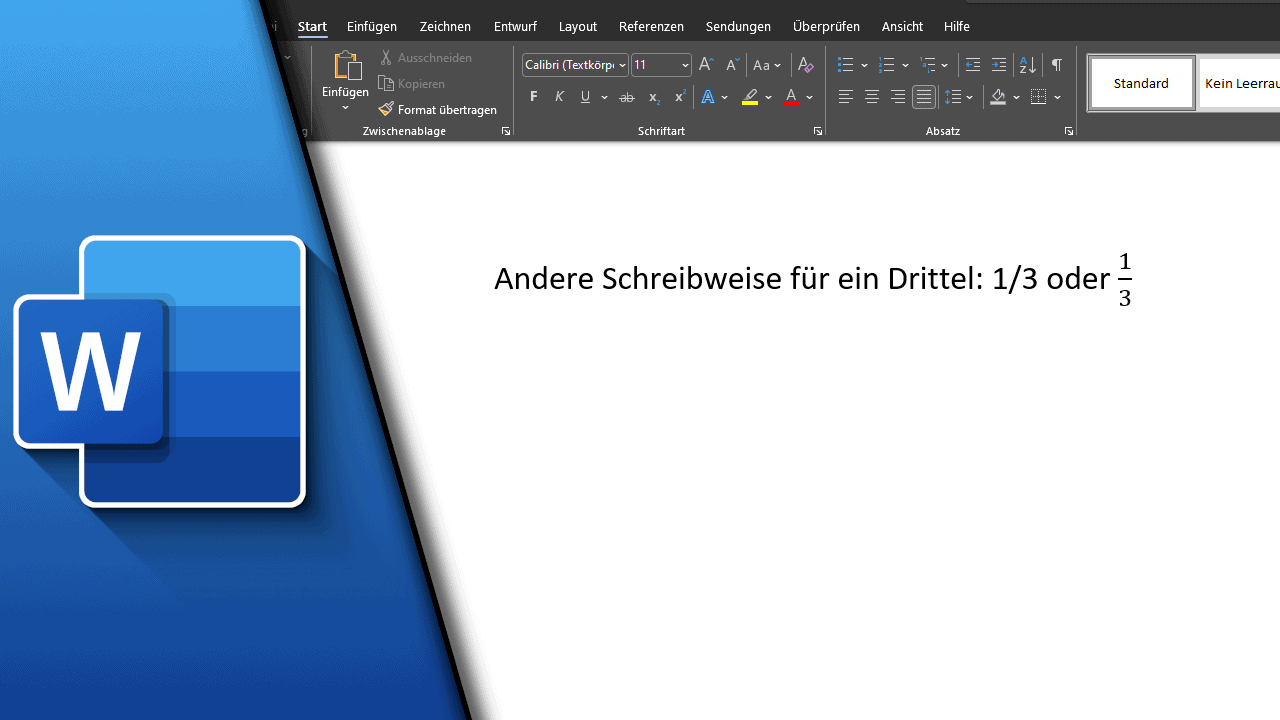The height and width of the screenshot is (720, 1280).
Task: Open the font size dropdown
Action: click(x=685, y=65)
